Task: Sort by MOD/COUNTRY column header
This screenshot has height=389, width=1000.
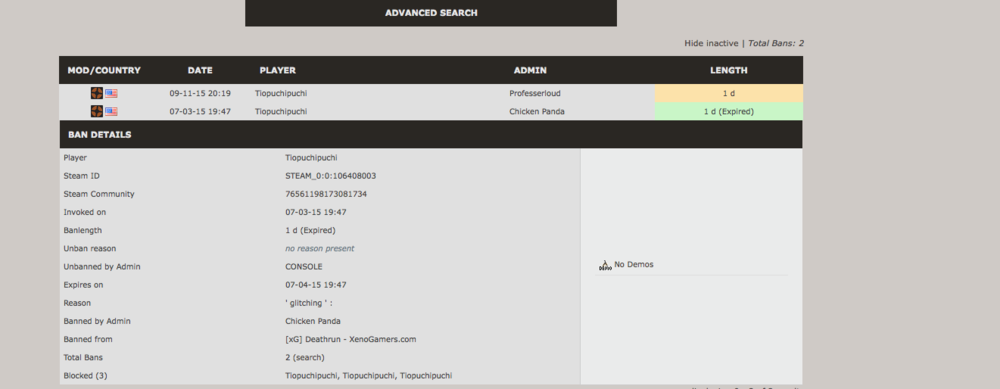Action: [104, 70]
